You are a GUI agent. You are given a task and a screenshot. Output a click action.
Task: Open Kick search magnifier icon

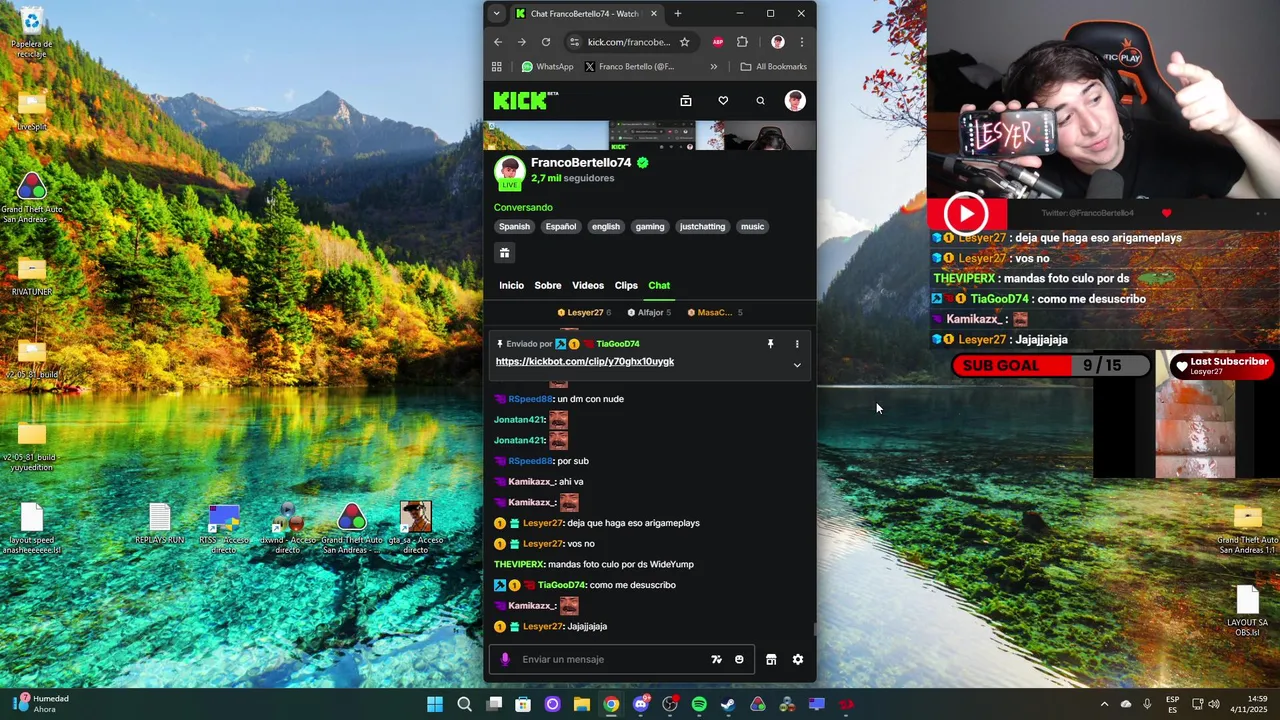(x=760, y=101)
